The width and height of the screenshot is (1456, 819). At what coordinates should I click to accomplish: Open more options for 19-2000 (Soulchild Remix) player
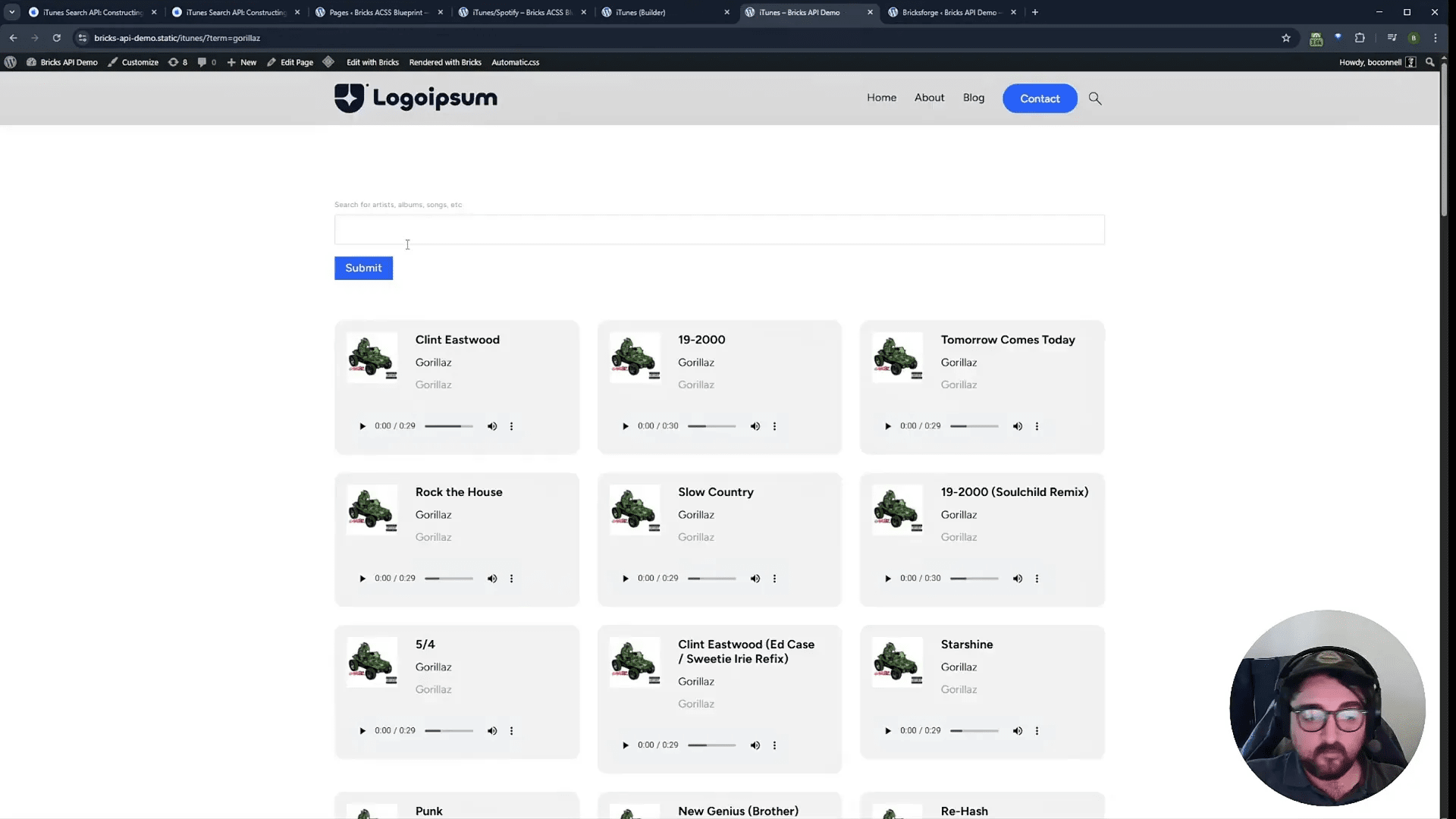coord(1037,579)
